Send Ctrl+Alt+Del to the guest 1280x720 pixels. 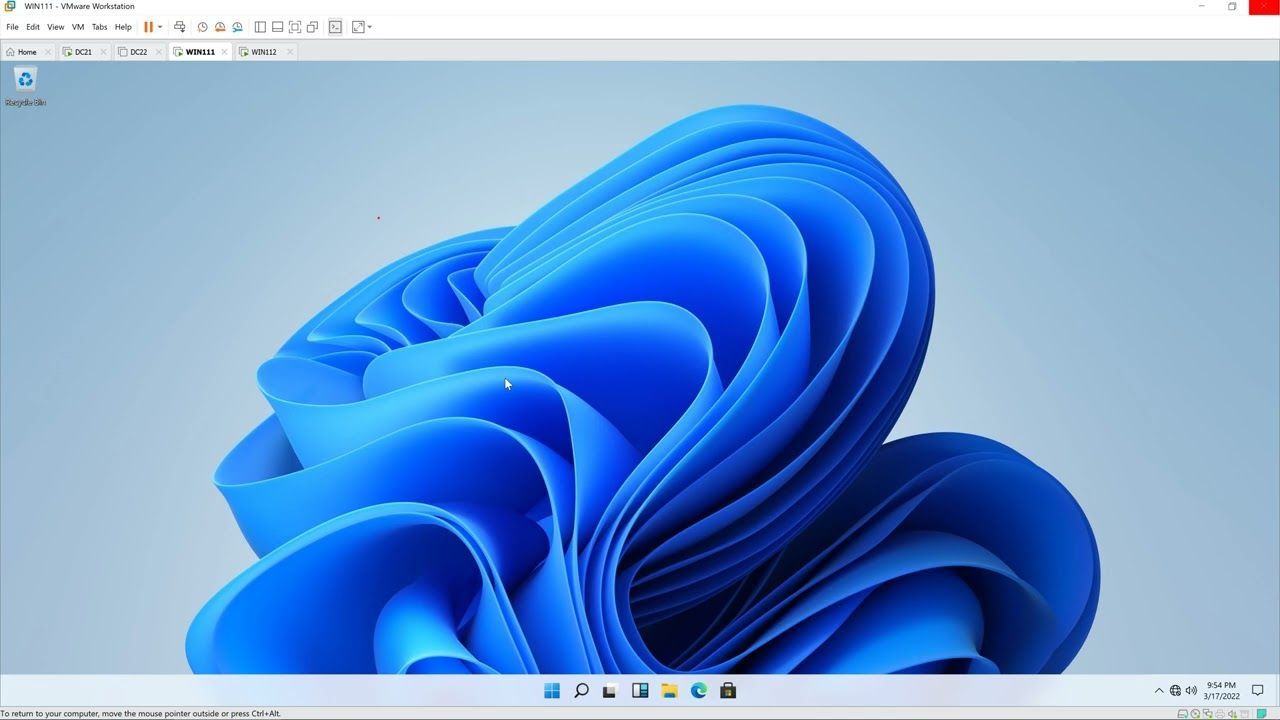[x=180, y=27]
